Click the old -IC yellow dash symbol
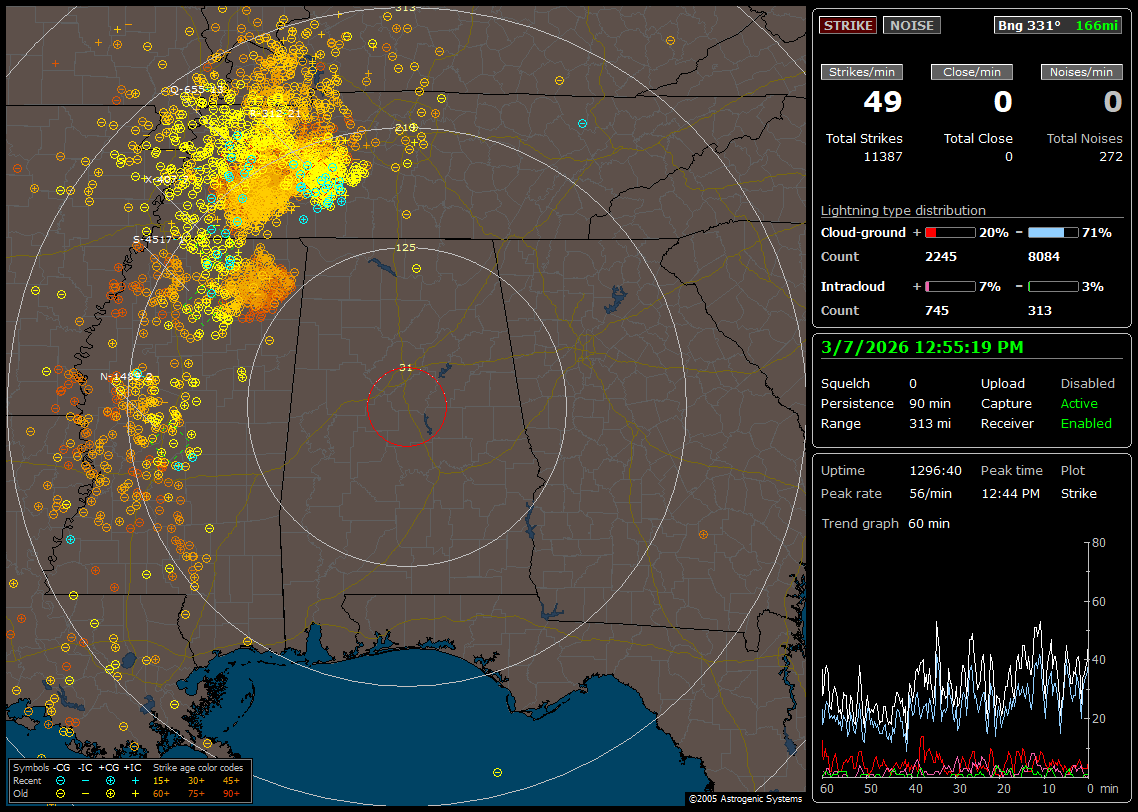Screen dimensions: 1138x812 pos(85,793)
